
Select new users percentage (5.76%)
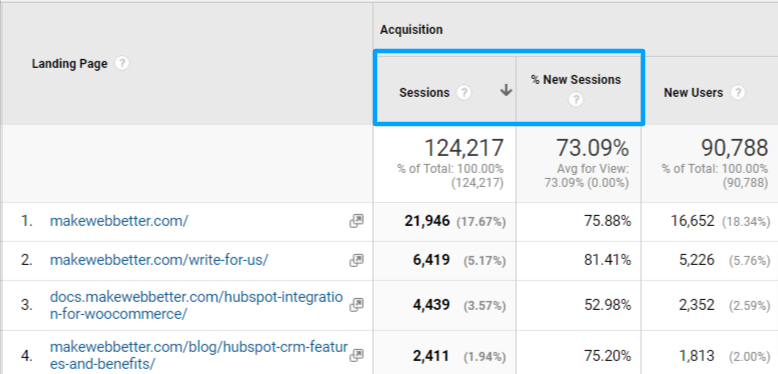pos(749,261)
